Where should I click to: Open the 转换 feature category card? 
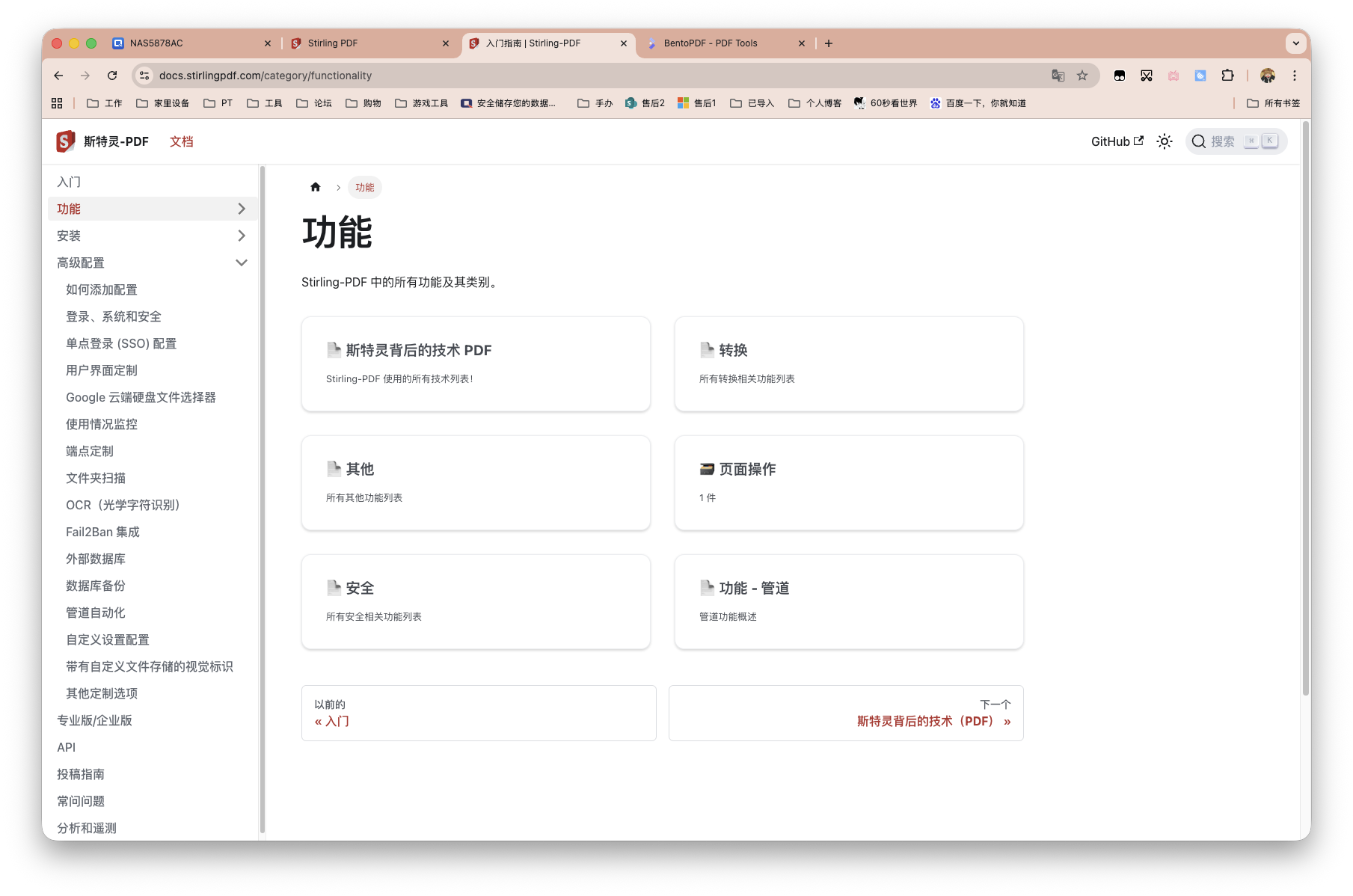coord(848,363)
